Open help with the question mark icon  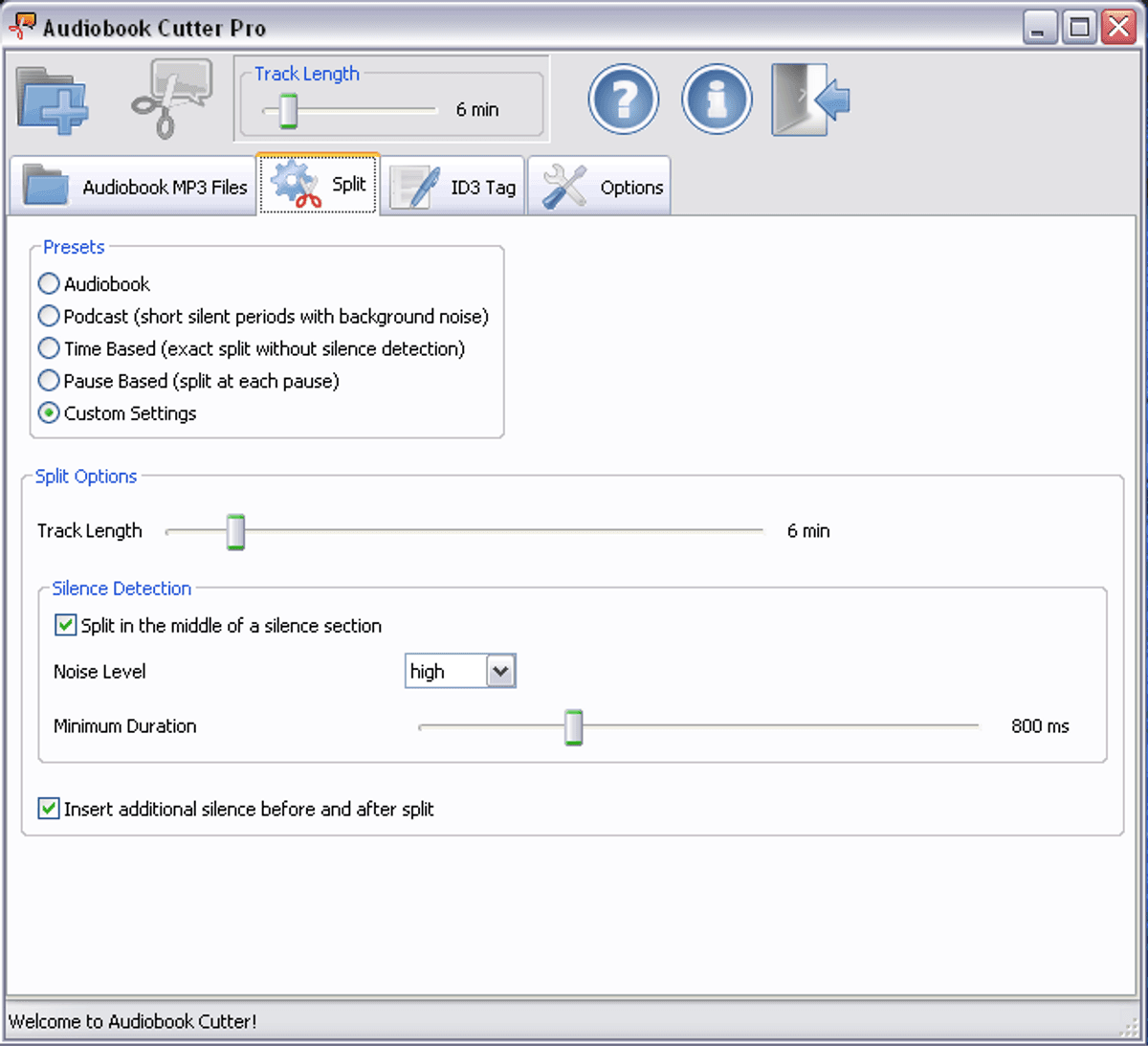coord(623,100)
